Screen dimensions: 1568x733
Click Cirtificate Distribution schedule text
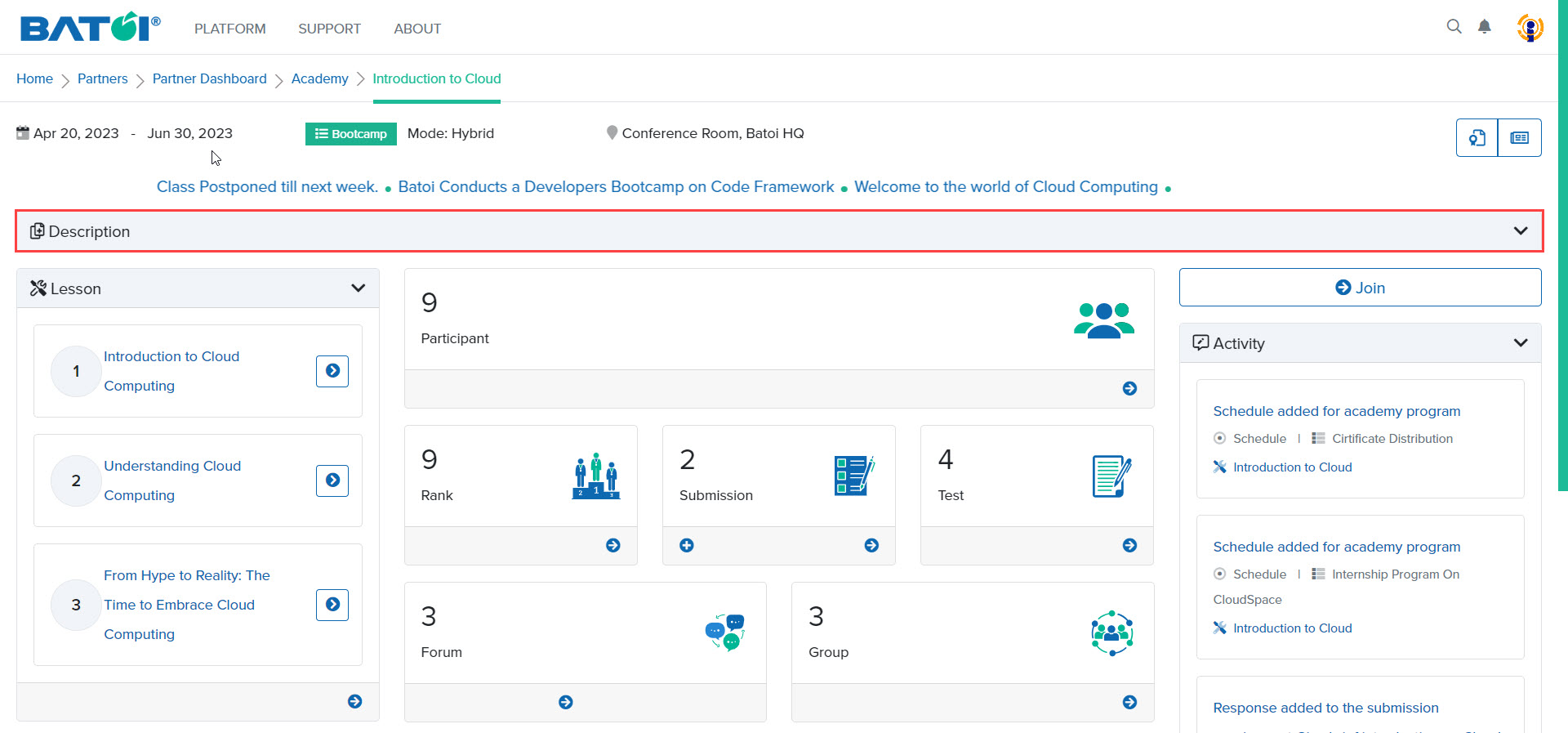[1392, 439]
